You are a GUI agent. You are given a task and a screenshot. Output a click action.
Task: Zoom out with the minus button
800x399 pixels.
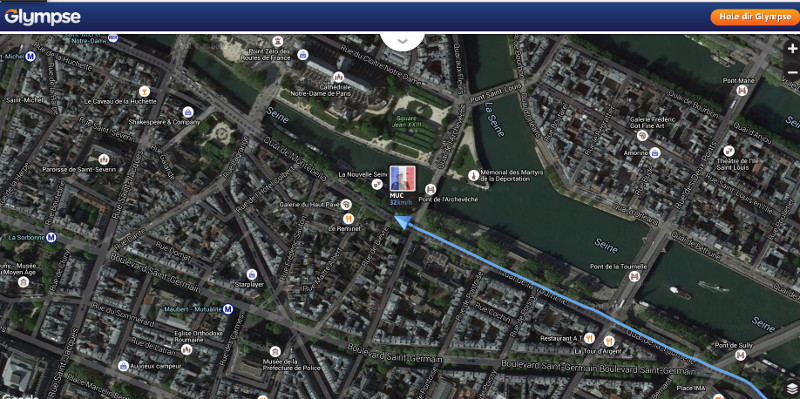pos(792,73)
